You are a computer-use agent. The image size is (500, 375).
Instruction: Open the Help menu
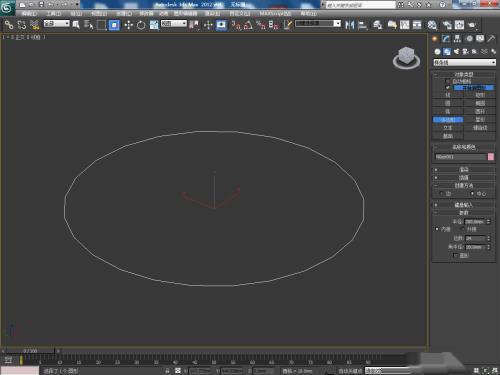(x=308, y=13)
